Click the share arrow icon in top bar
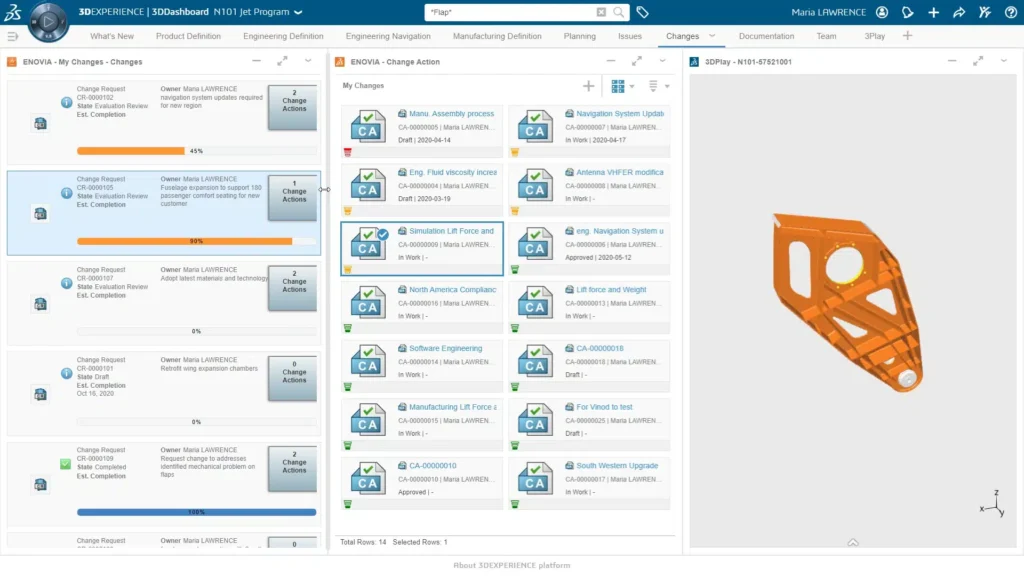The height and width of the screenshot is (576, 1024). [960, 12]
